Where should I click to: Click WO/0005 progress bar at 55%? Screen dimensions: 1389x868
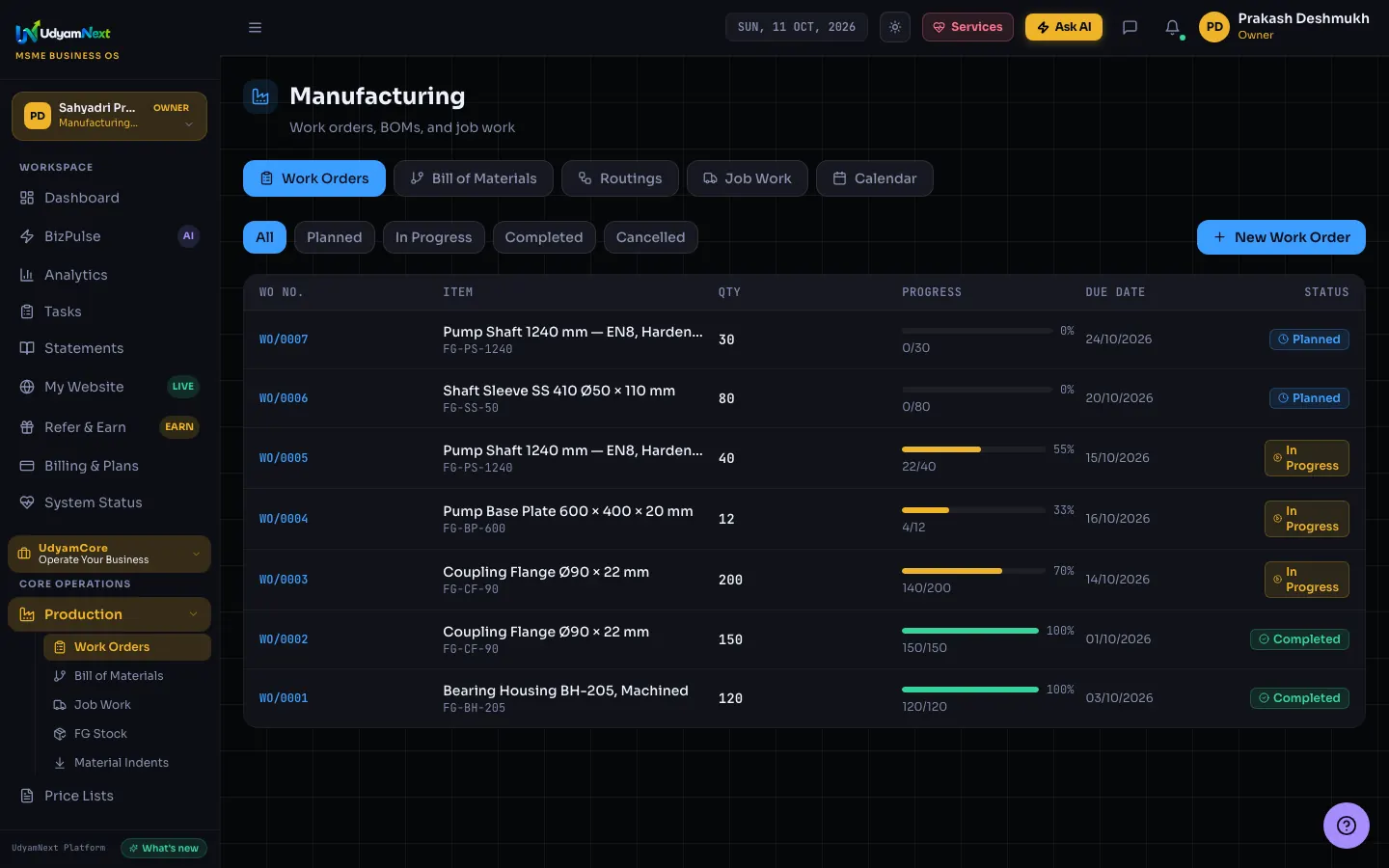coord(974,449)
